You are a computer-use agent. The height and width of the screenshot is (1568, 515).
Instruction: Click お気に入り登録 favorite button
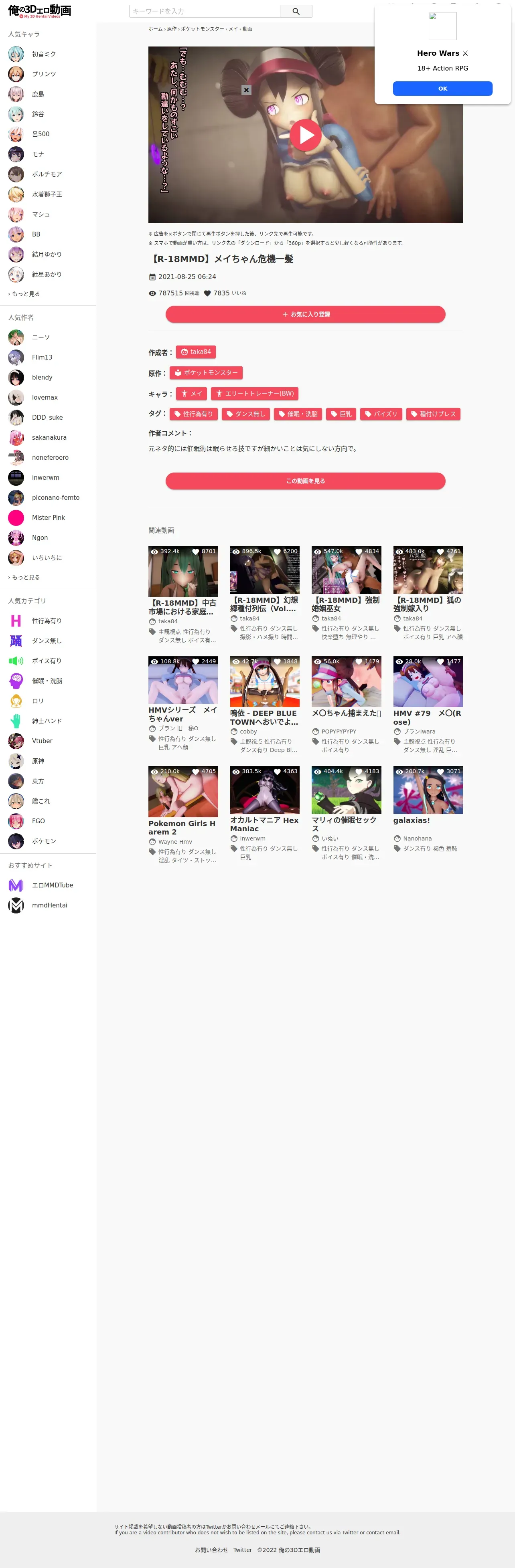(305, 314)
